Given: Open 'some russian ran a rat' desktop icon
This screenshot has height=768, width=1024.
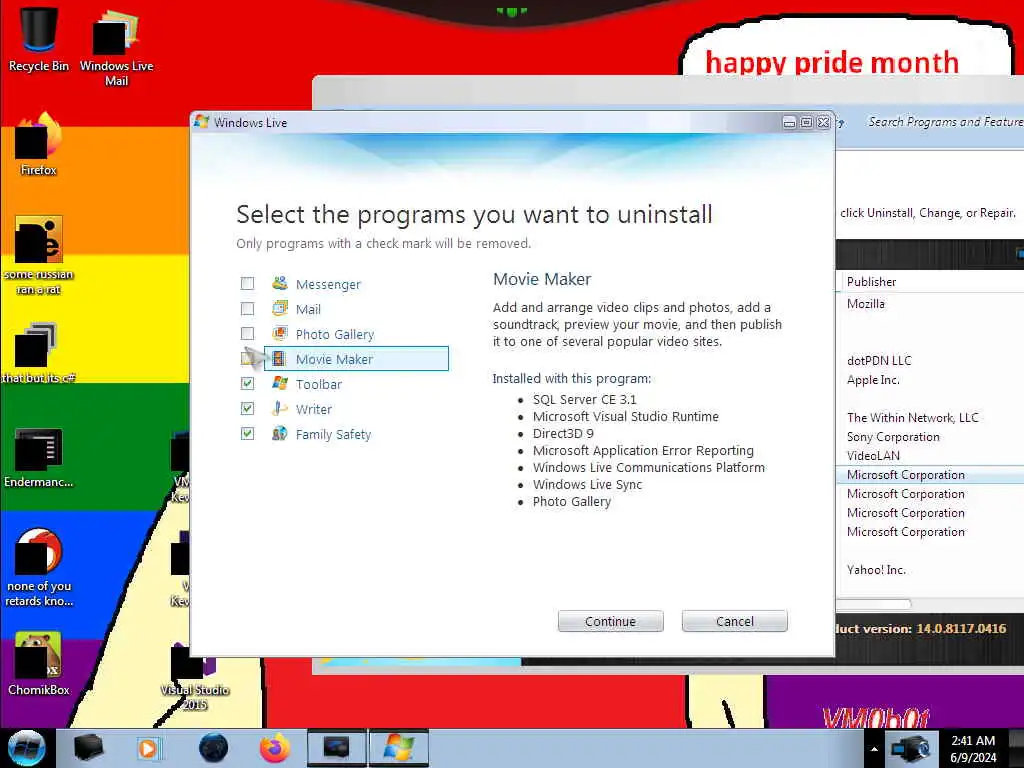Looking at the screenshot, I should (x=39, y=255).
